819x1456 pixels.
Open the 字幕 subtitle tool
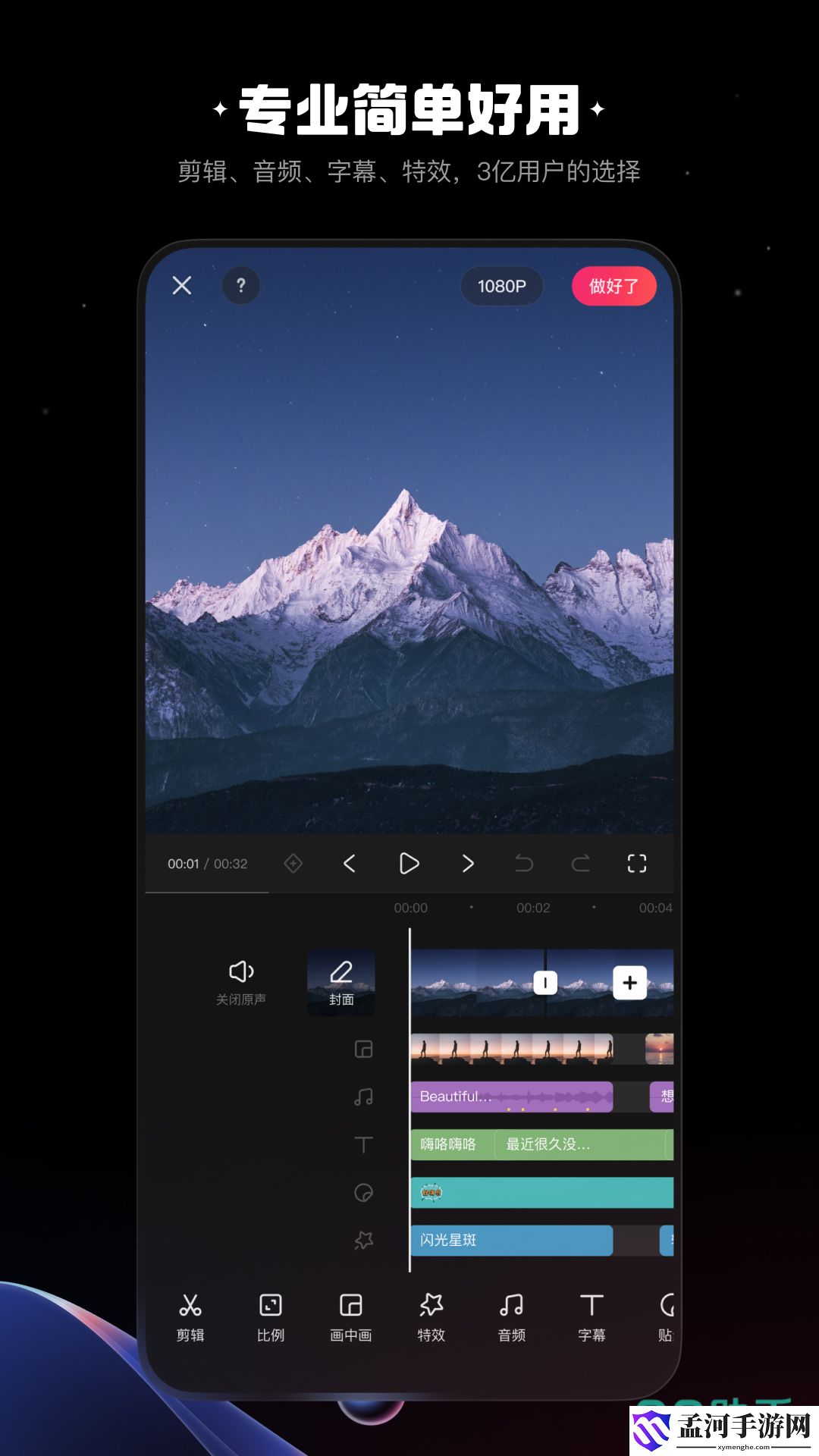click(592, 1318)
